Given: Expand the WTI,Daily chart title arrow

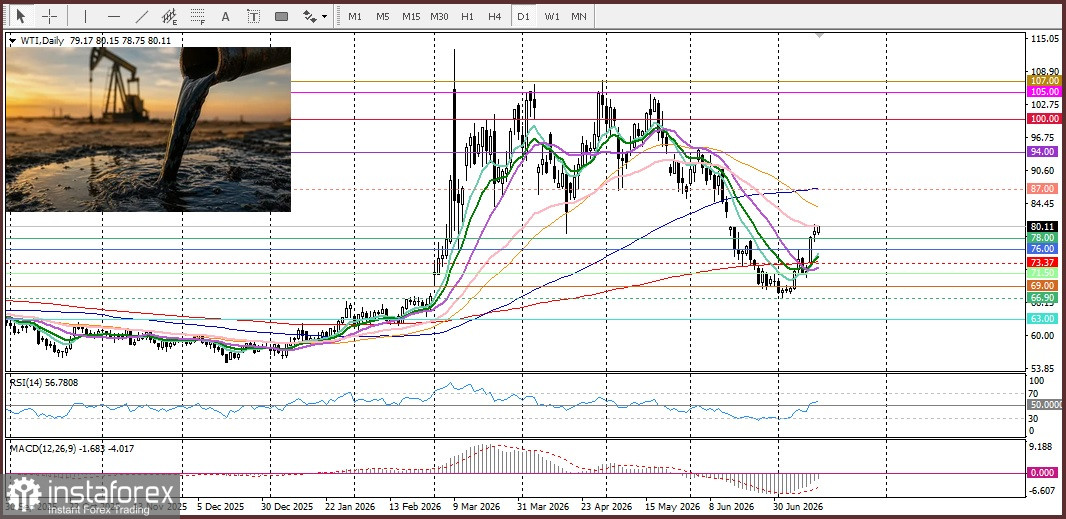Looking at the screenshot, I should click(12, 41).
